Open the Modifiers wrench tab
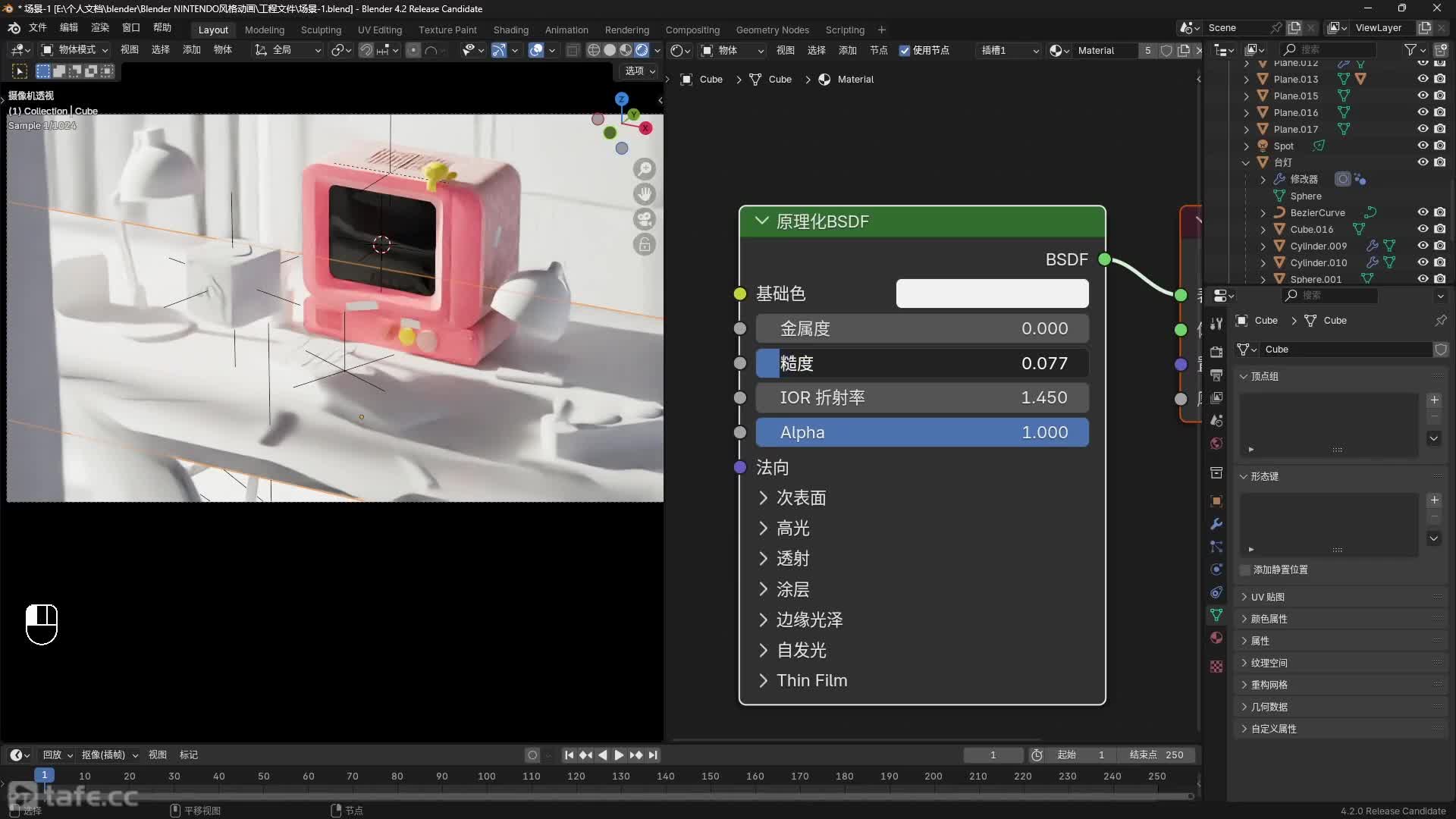Screen dimensions: 1456x819 (1216, 524)
